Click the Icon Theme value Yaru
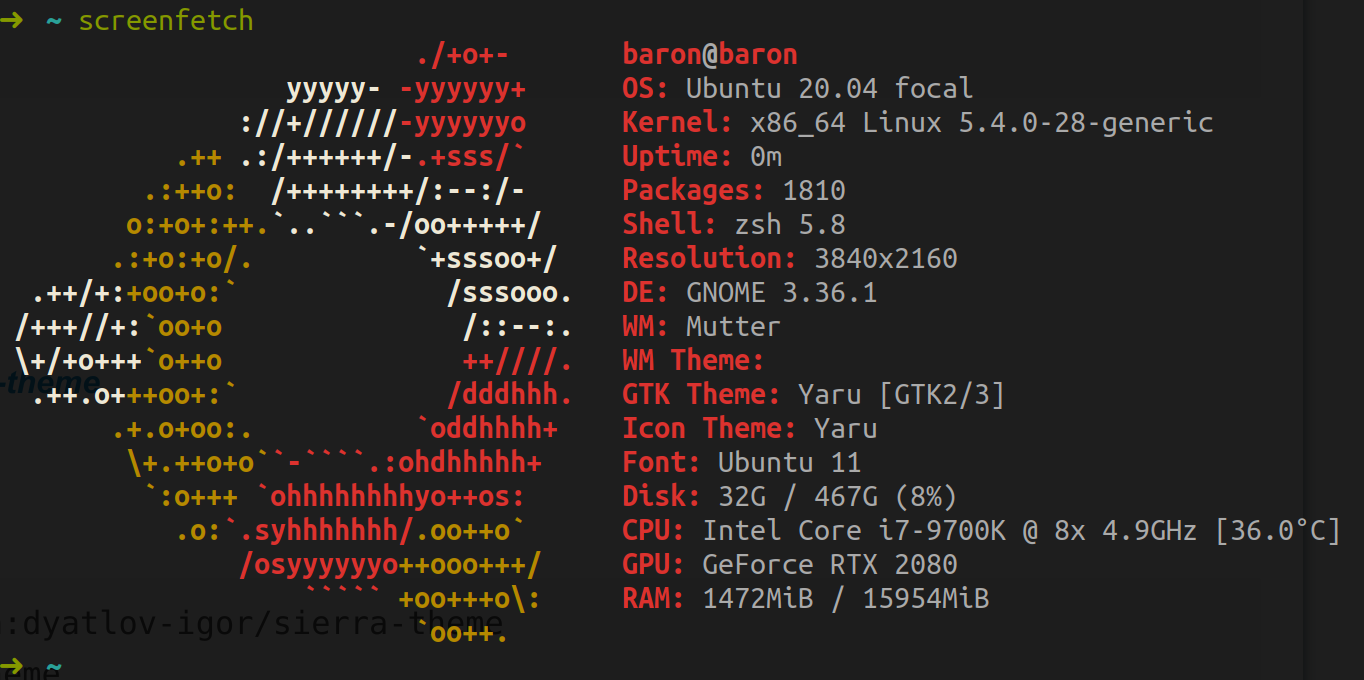 click(846, 429)
